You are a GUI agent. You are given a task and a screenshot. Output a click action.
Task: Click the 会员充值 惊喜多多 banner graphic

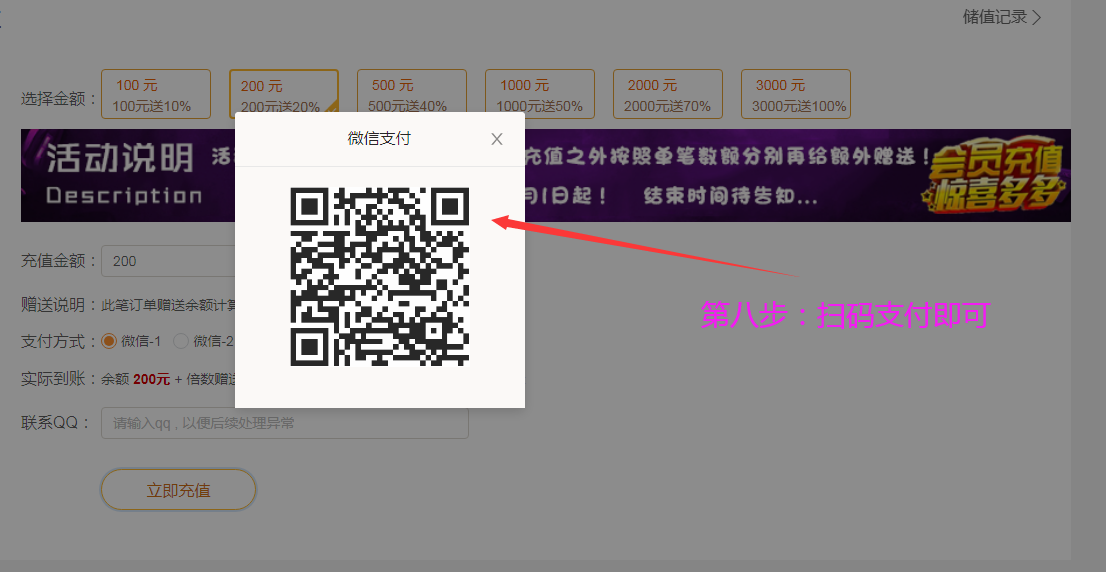[x=994, y=176]
